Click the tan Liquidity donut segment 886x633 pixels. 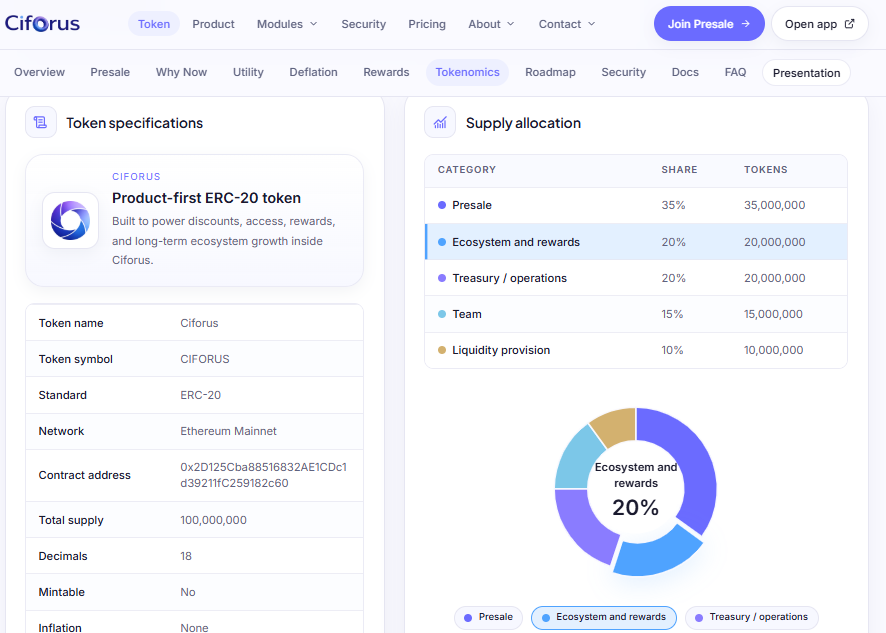pos(616,427)
